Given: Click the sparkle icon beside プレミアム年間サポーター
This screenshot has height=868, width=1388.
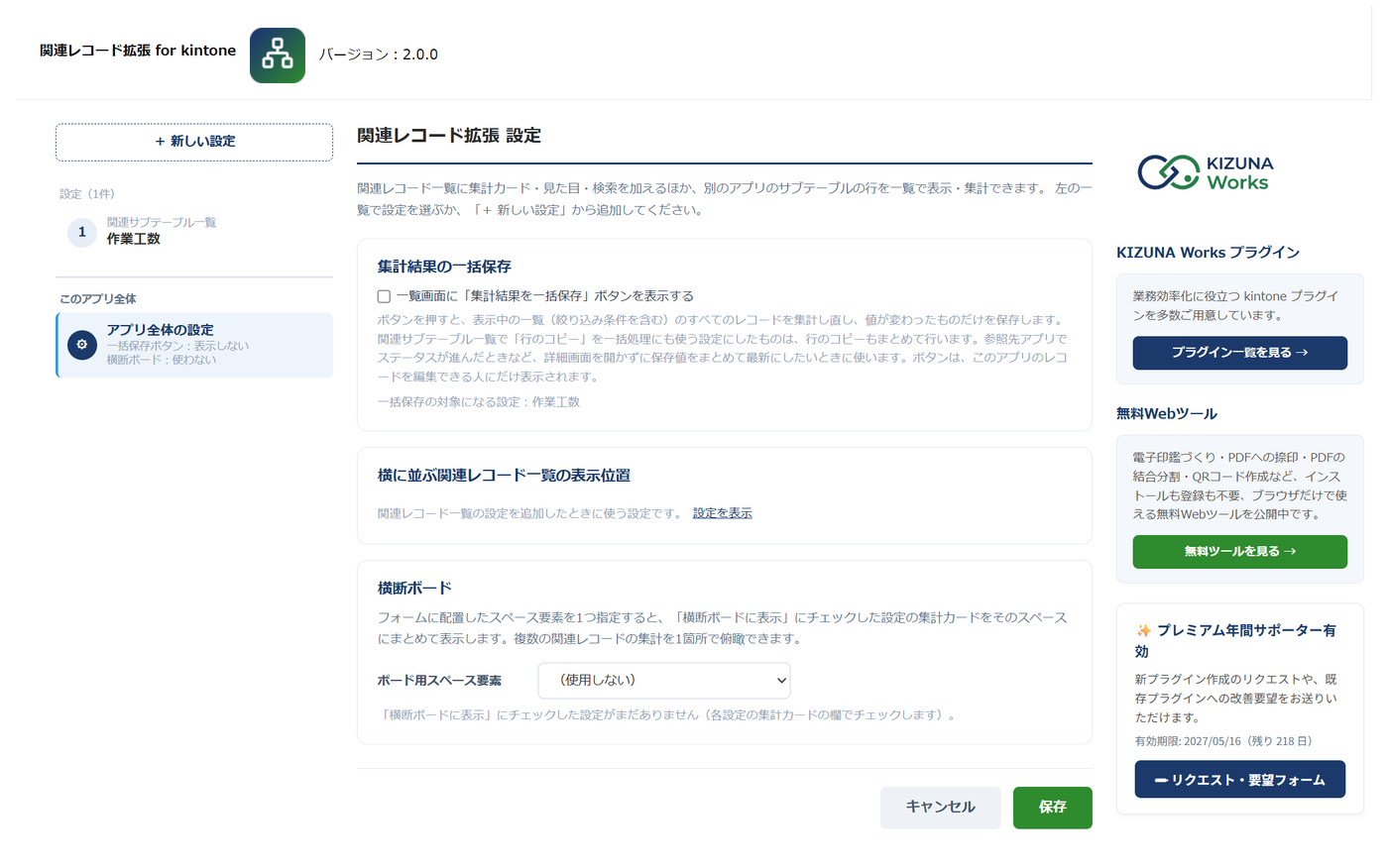Looking at the screenshot, I should coord(1144,631).
